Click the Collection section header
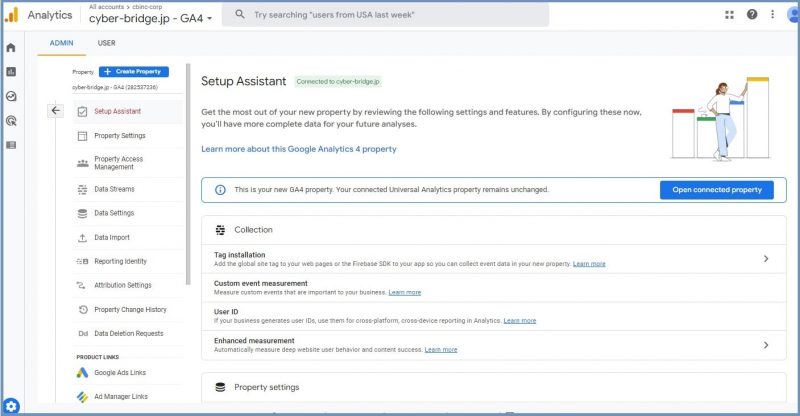The width and height of the screenshot is (800, 416). coord(493,230)
